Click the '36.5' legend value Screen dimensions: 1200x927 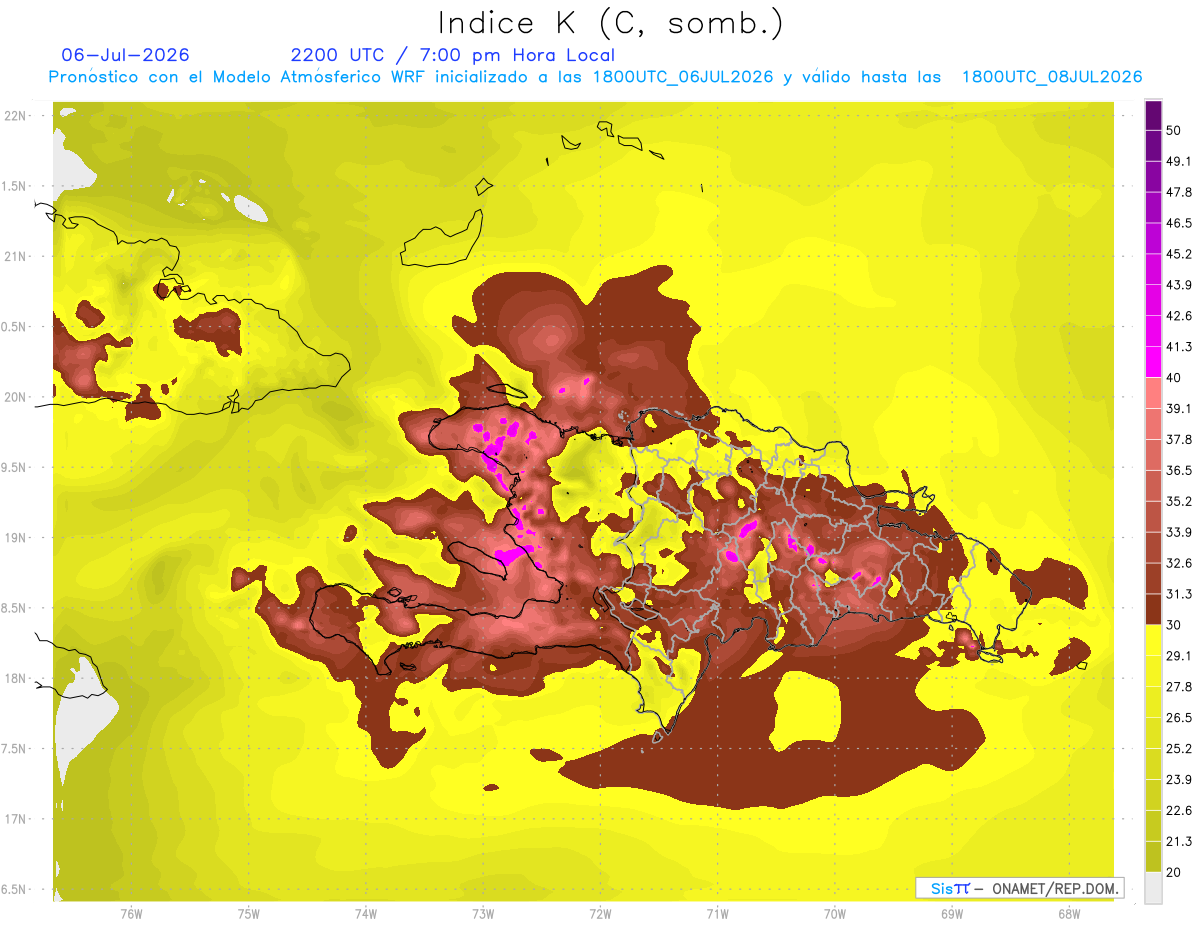(x=1179, y=470)
